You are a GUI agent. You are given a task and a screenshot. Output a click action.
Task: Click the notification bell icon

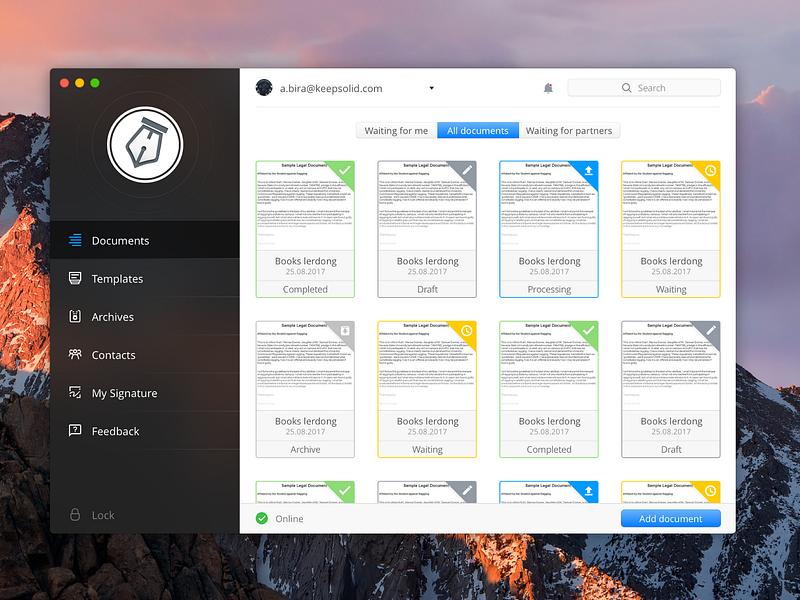pyautogui.click(x=548, y=88)
